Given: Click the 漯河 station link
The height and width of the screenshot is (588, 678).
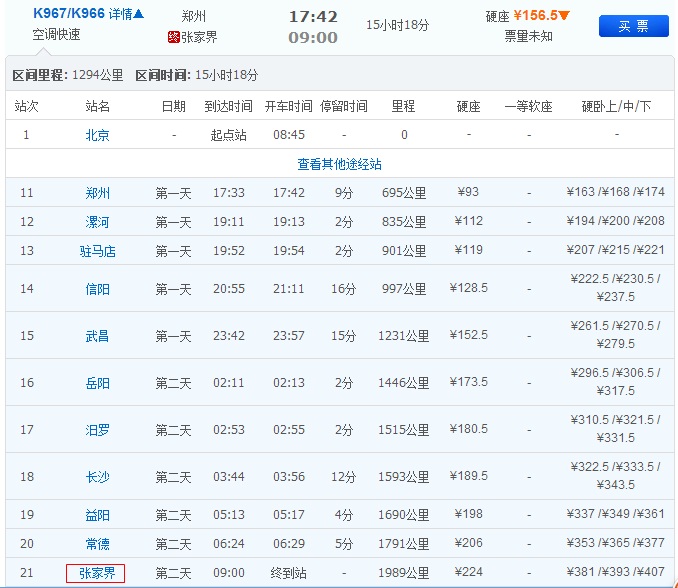Looking at the screenshot, I should pyautogui.click(x=98, y=222).
